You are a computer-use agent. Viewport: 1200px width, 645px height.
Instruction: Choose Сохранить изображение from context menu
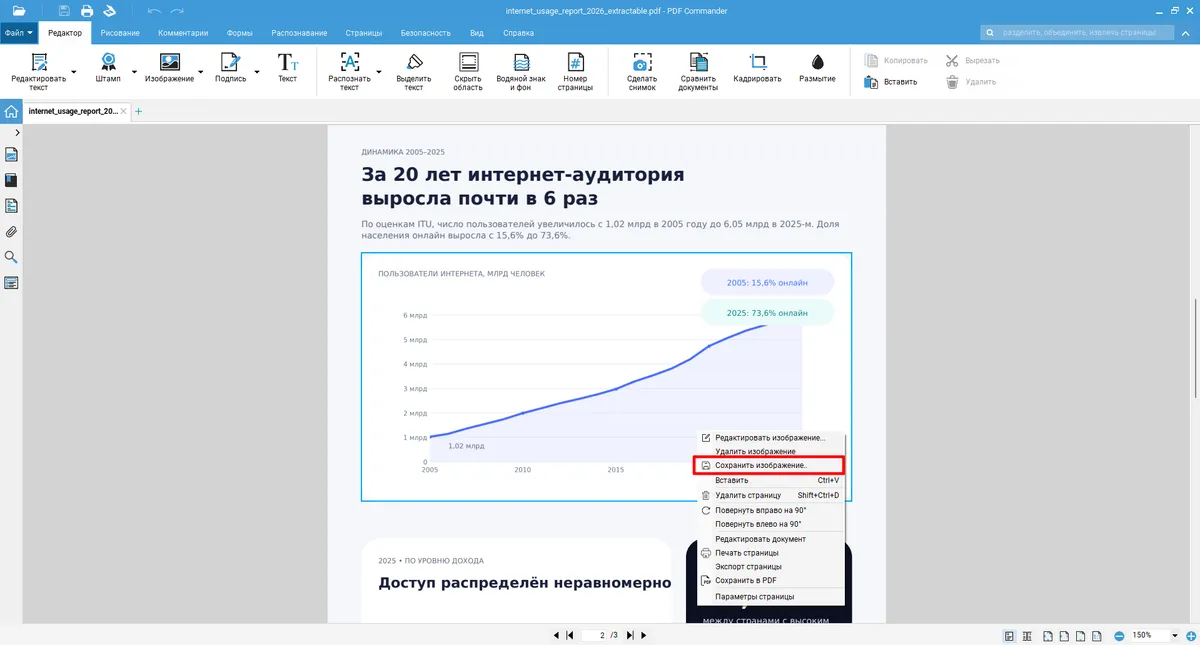768,466
